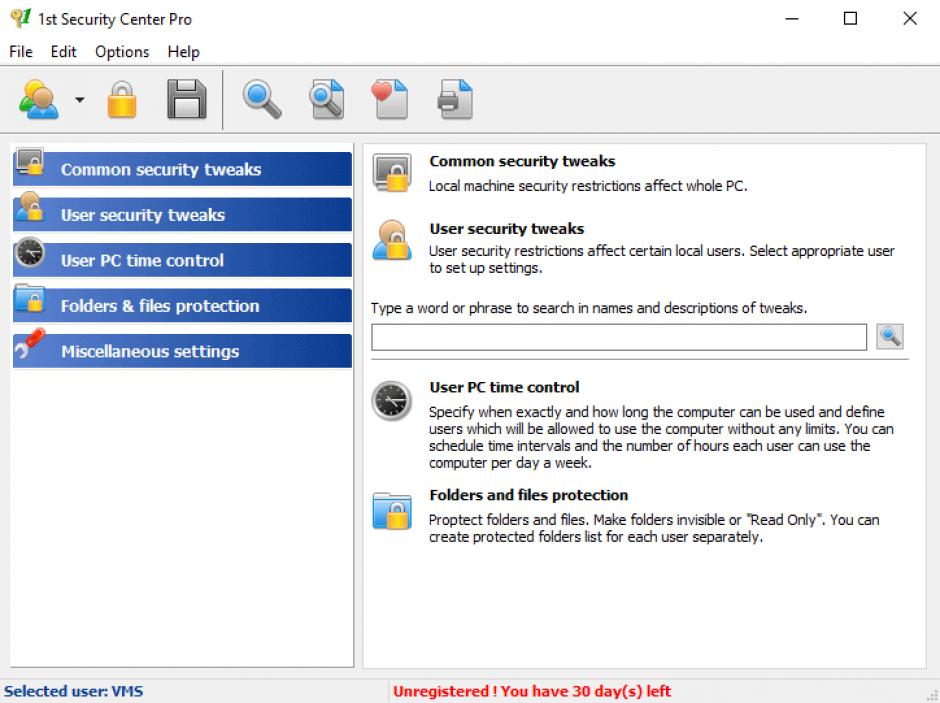Open the Options menu

122,52
